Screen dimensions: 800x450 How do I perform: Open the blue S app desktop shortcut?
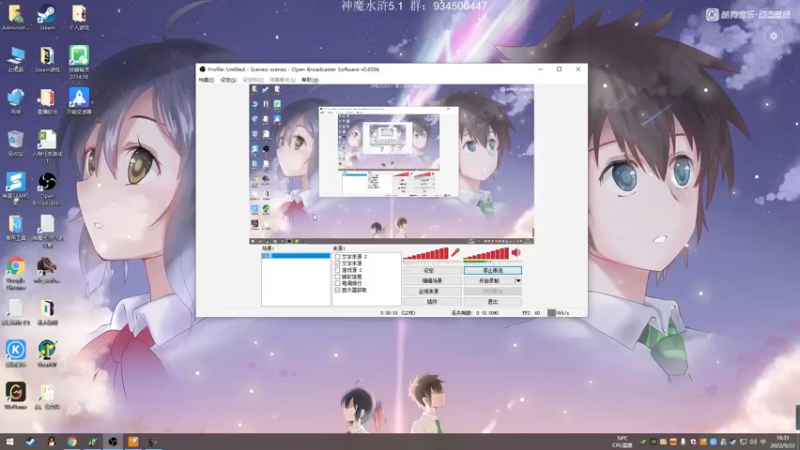[15, 189]
